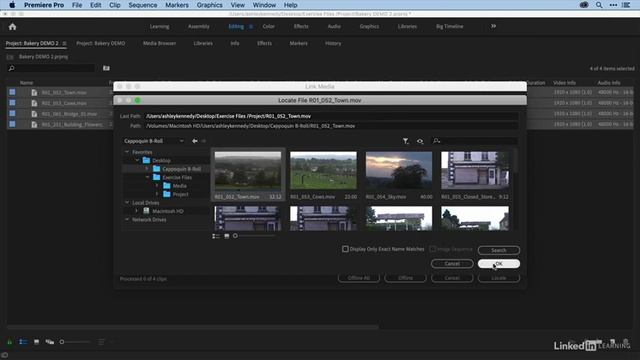640x360 pixels.
Task: Switch Project panel to icon view
Action: pos(36,342)
